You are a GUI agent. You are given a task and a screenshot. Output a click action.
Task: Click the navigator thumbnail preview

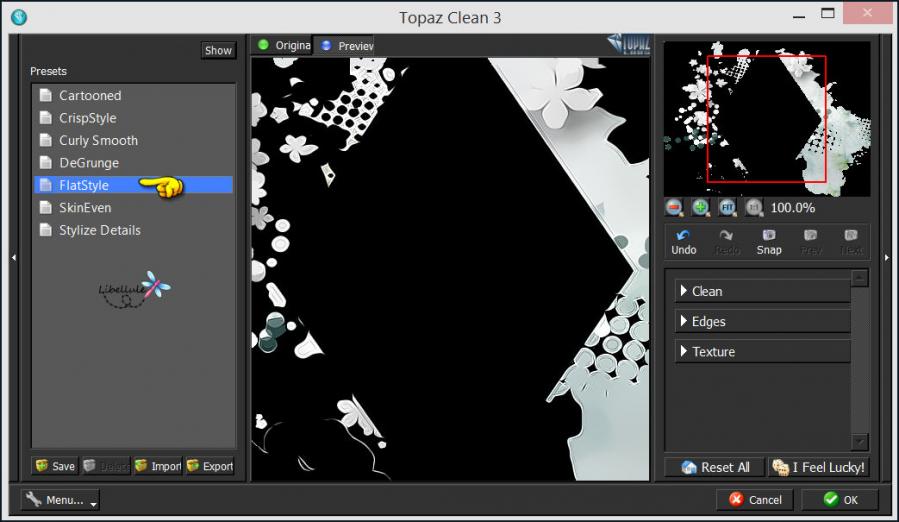click(x=767, y=119)
